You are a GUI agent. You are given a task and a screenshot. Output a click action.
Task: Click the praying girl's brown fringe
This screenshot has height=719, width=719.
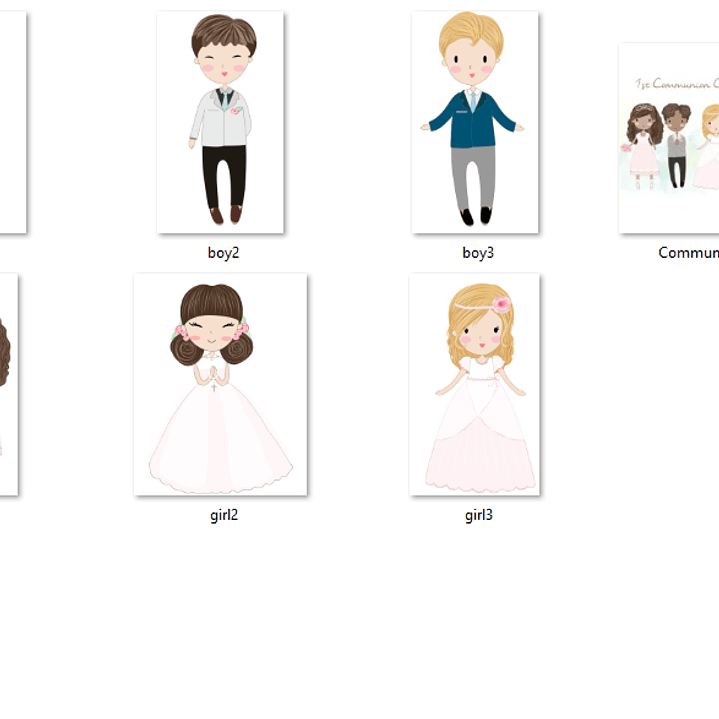[211, 303]
